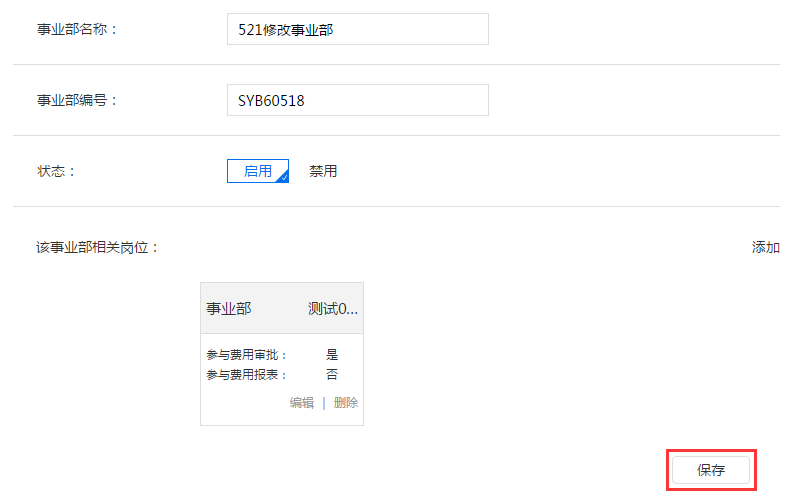Click 添加 to add a position

pos(765,247)
